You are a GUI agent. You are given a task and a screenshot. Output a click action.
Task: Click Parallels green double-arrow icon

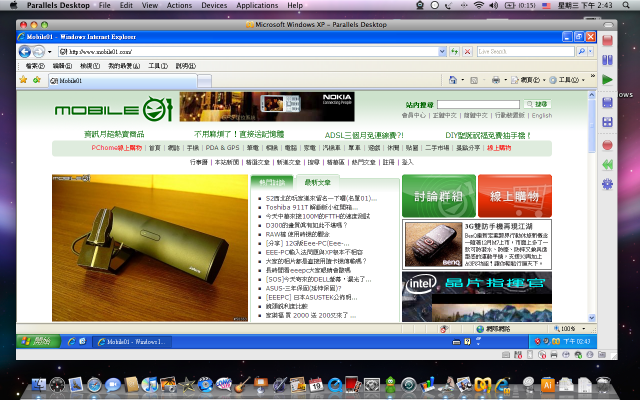click(x=607, y=164)
